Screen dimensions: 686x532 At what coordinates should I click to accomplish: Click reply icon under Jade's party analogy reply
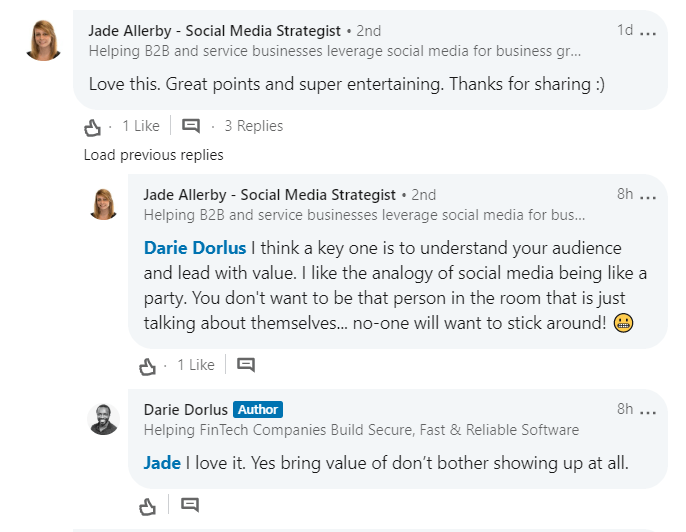(x=246, y=364)
